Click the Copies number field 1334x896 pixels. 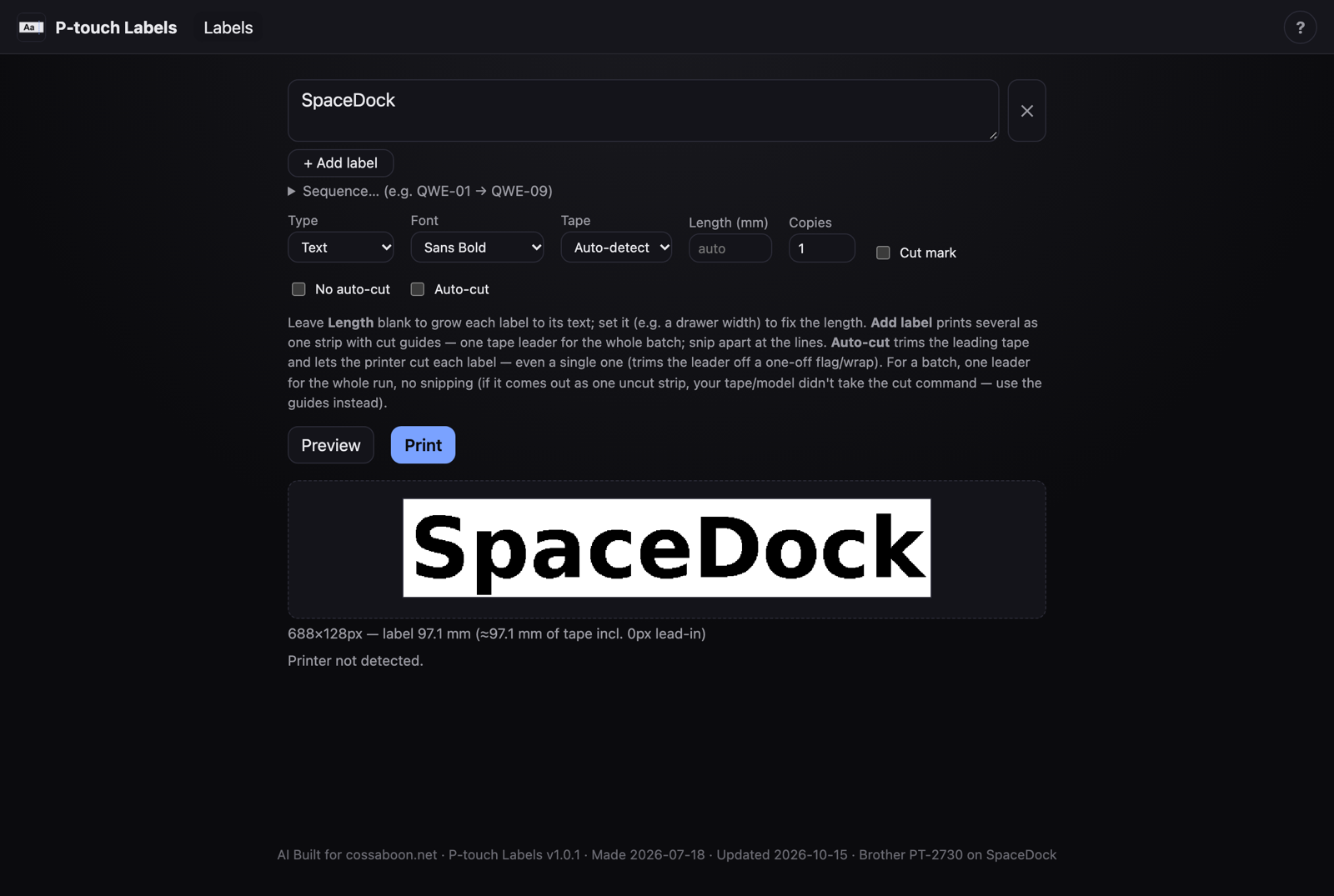click(821, 248)
